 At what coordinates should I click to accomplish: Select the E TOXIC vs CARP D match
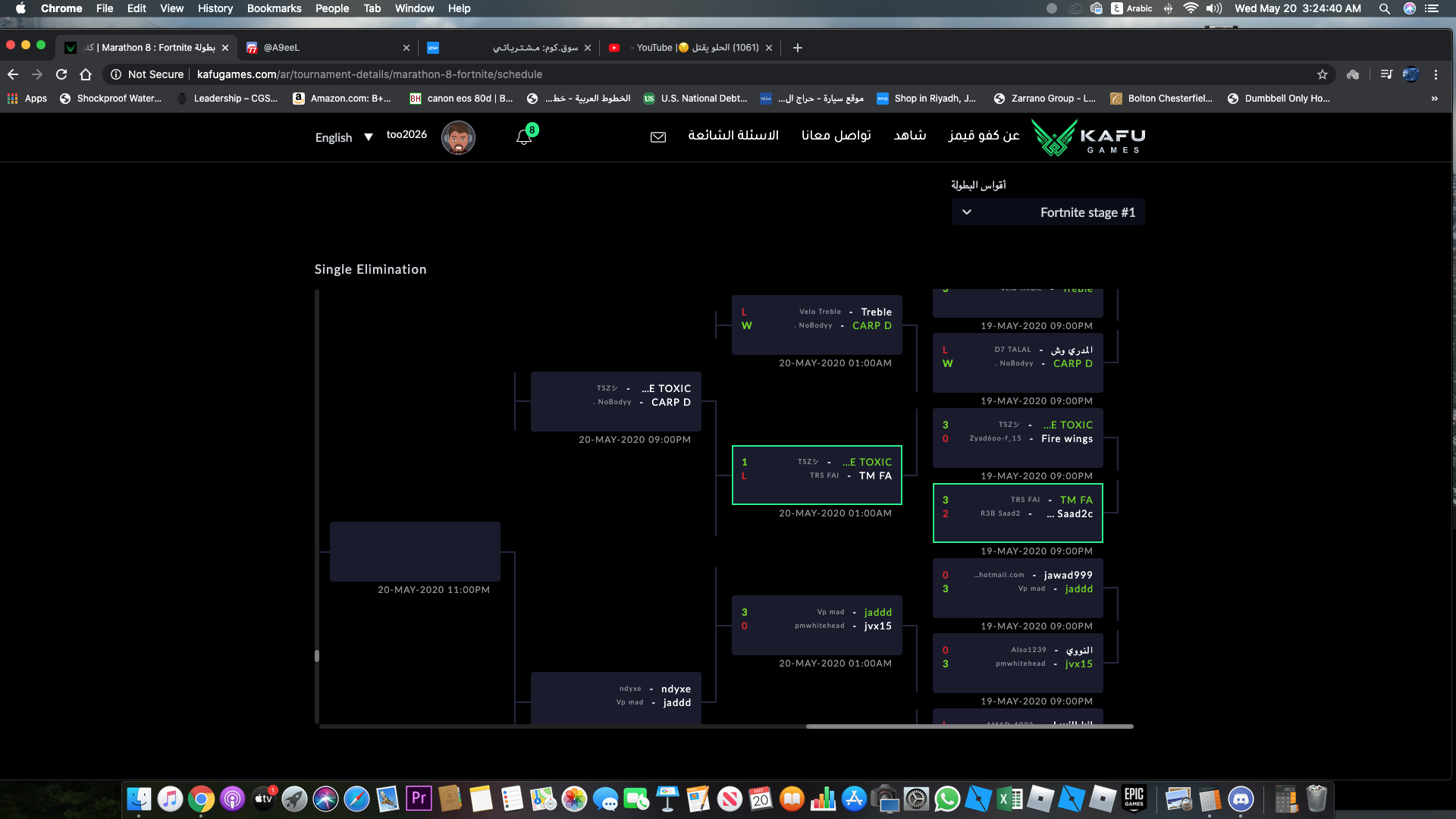pos(616,401)
